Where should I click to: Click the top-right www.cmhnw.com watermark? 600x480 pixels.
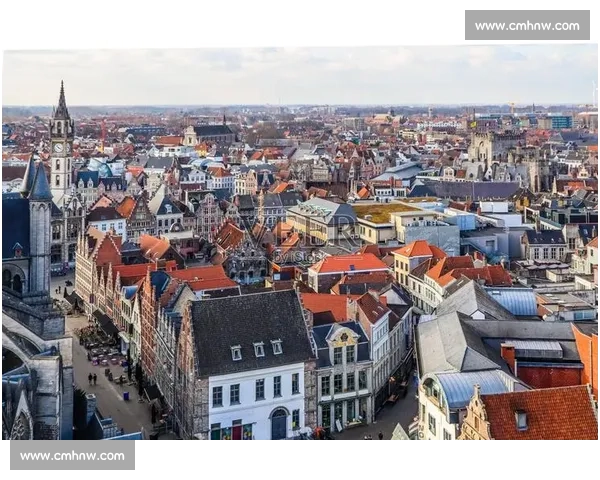tap(527, 25)
